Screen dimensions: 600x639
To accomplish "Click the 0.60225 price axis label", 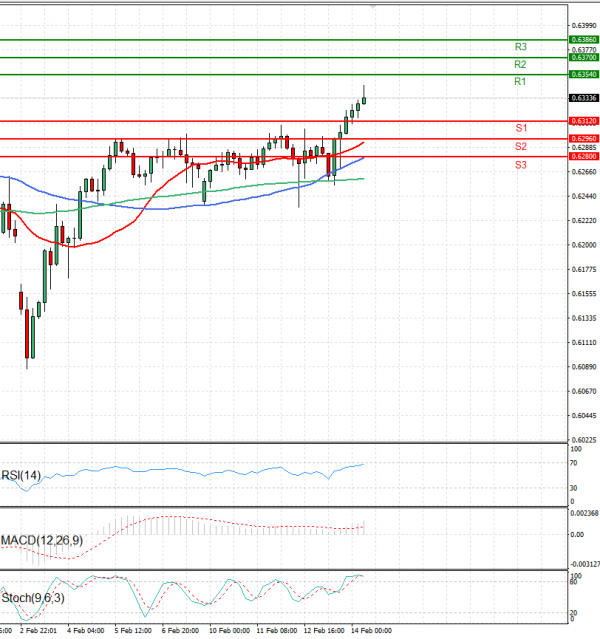I will (x=584, y=440).
